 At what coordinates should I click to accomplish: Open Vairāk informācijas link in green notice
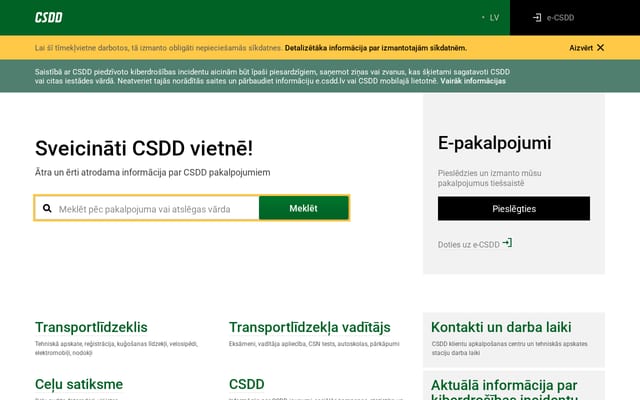coord(473,81)
